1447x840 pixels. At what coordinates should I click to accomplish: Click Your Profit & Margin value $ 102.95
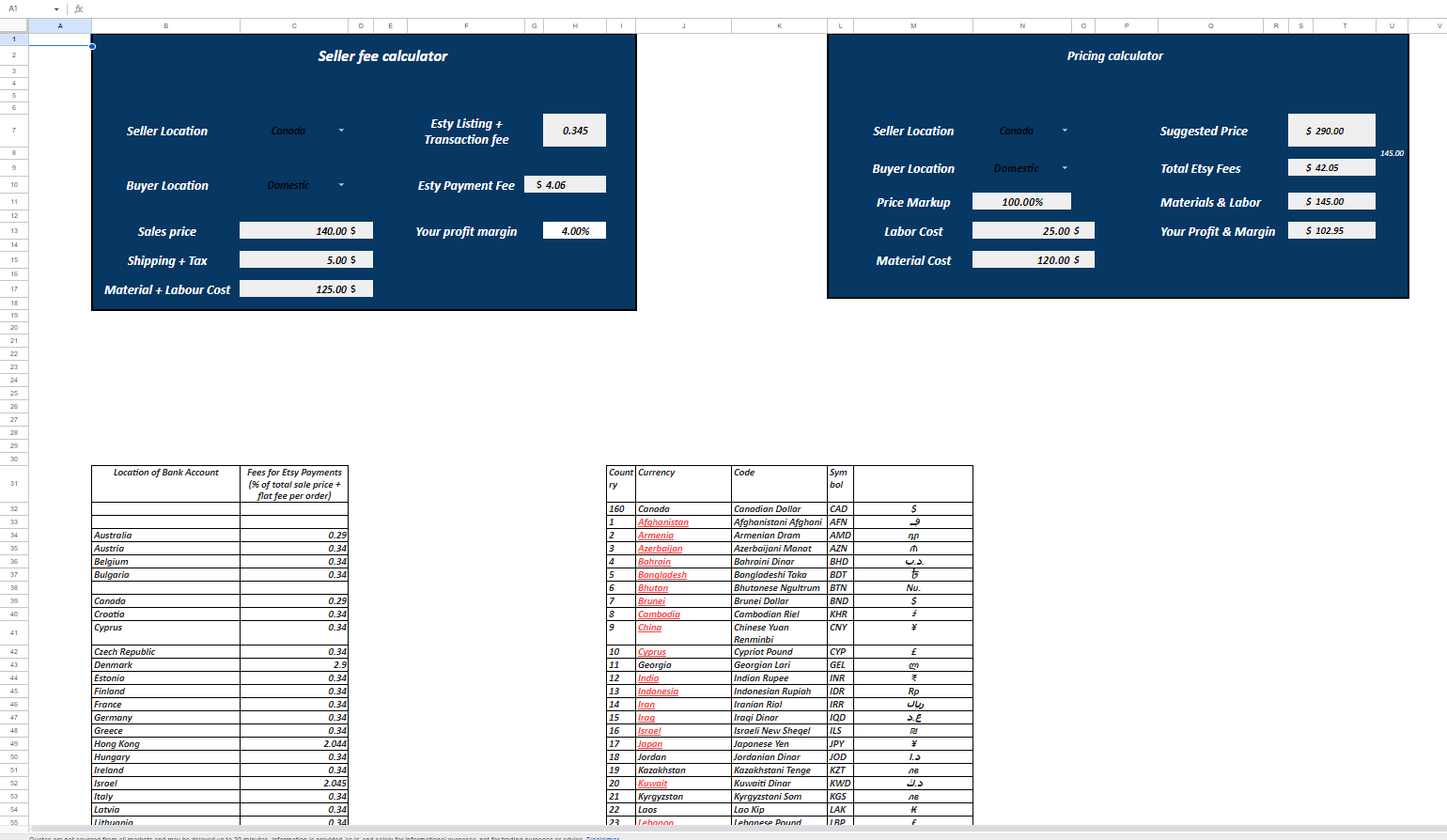click(x=1331, y=230)
